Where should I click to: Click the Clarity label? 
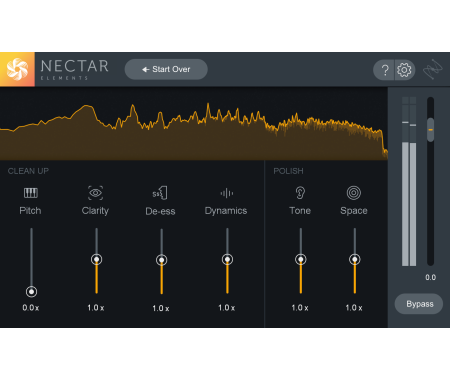click(95, 211)
